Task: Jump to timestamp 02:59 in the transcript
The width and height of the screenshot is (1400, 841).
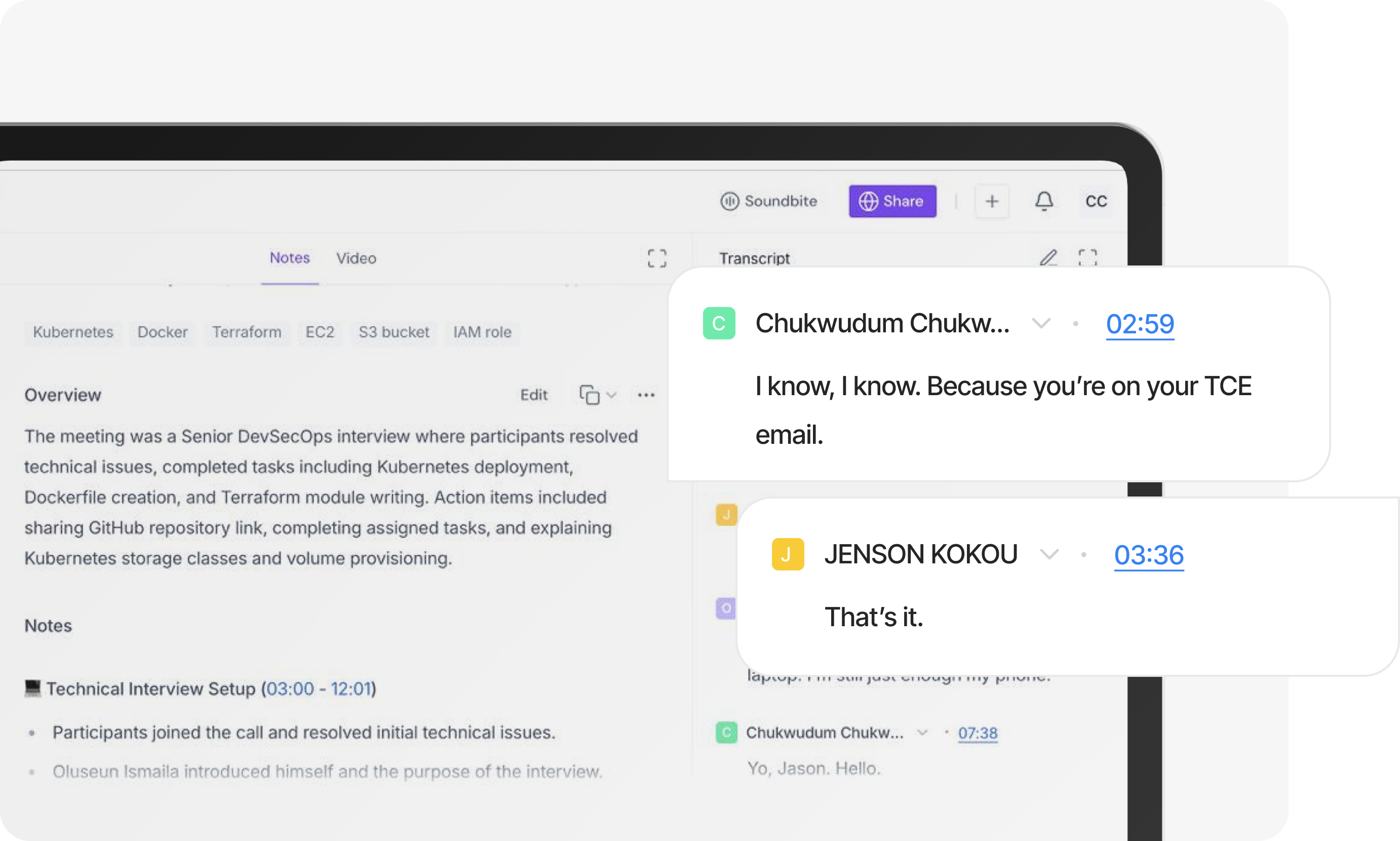Action: pyautogui.click(x=1139, y=324)
